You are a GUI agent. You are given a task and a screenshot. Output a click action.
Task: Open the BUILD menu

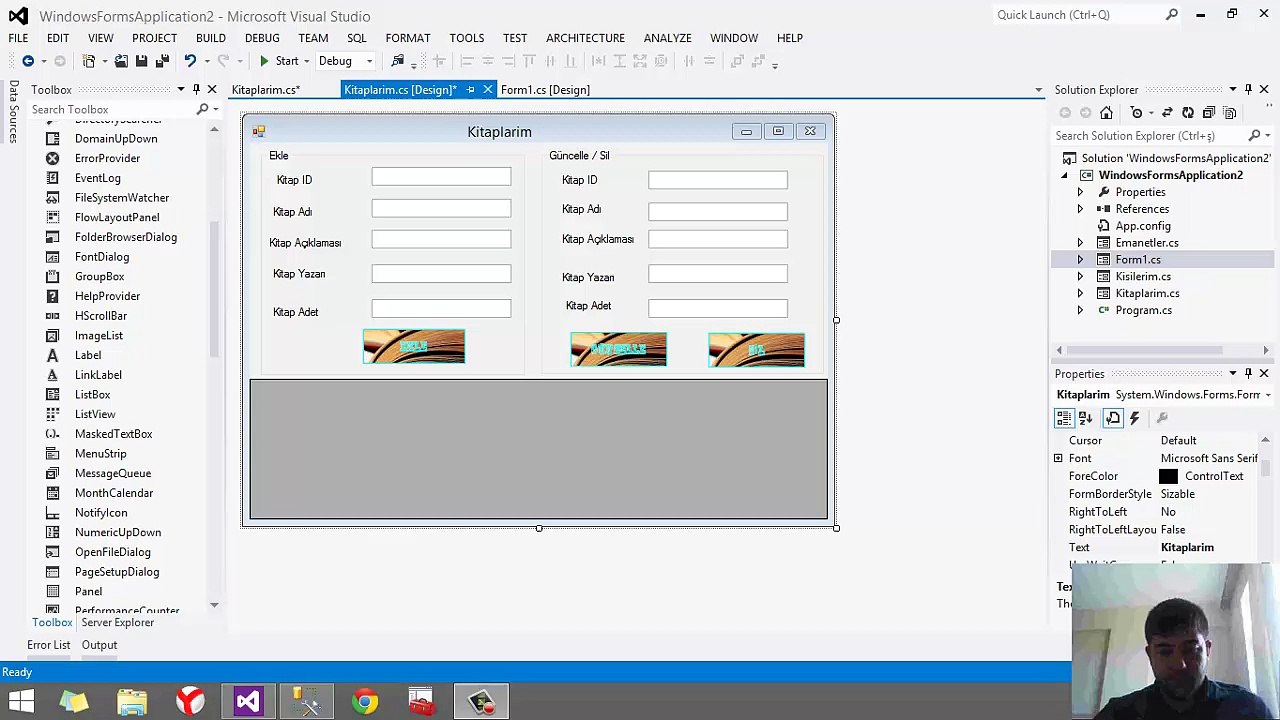(210, 38)
